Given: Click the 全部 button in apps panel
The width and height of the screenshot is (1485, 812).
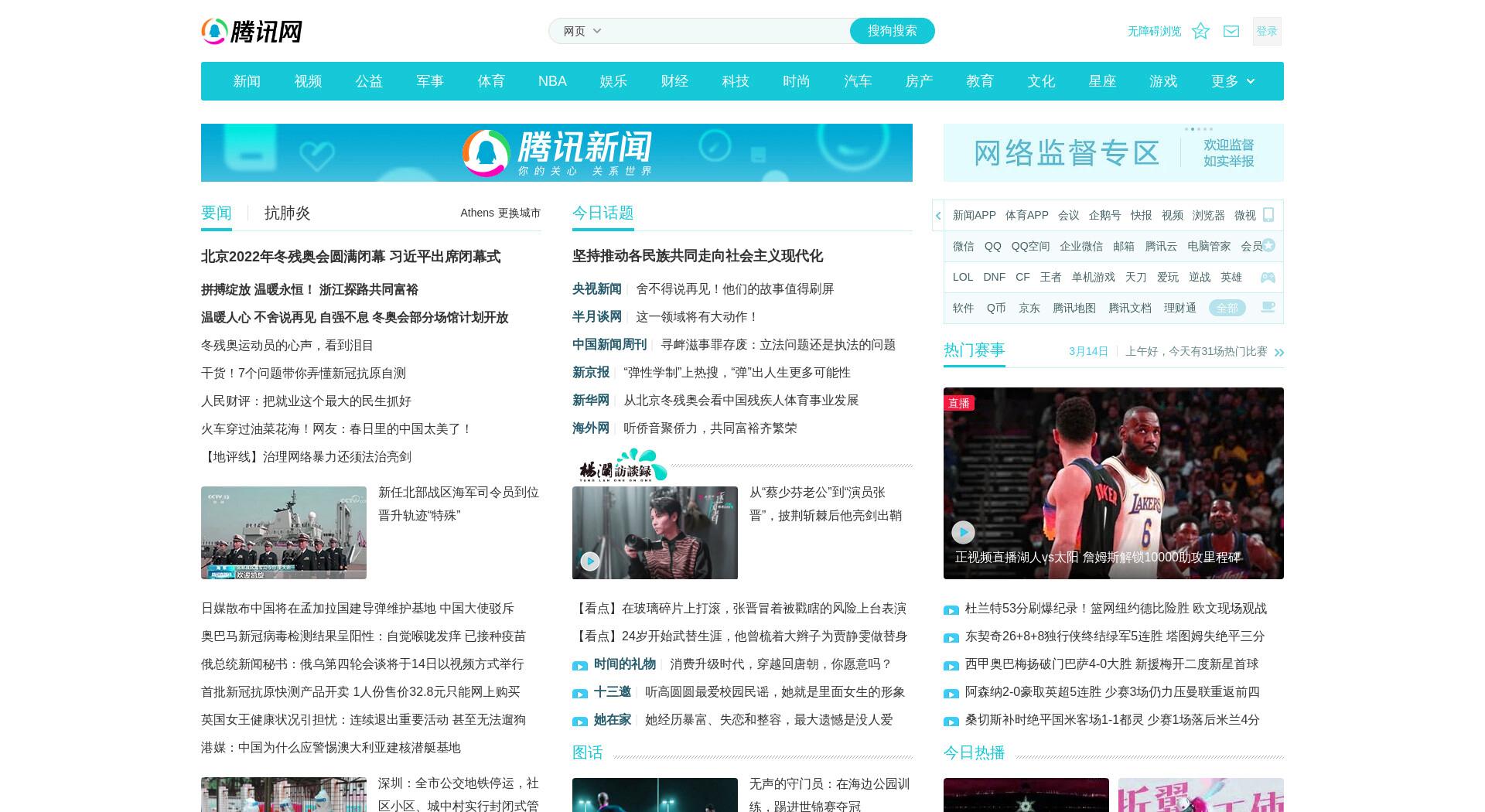Looking at the screenshot, I should pos(1227,308).
